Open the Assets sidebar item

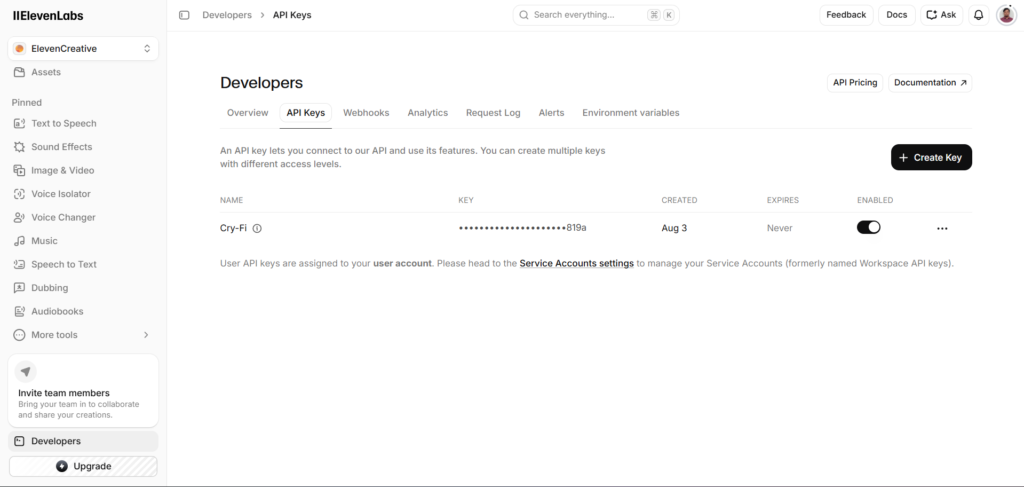pyautogui.click(x=83, y=72)
